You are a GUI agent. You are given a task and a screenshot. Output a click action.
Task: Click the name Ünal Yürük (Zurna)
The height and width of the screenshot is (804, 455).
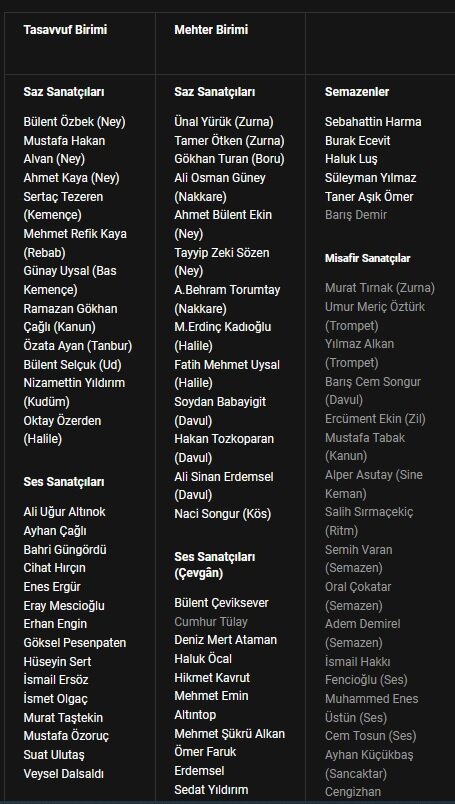tap(224, 122)
